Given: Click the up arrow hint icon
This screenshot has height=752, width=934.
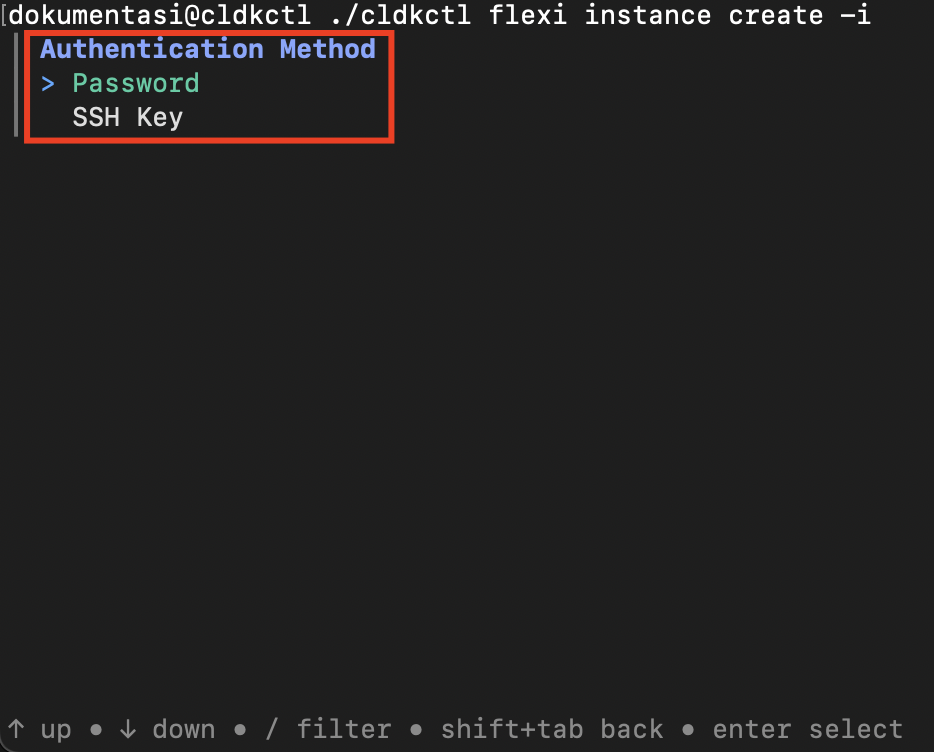Looking at the screenshot, I should click(16, 729).
